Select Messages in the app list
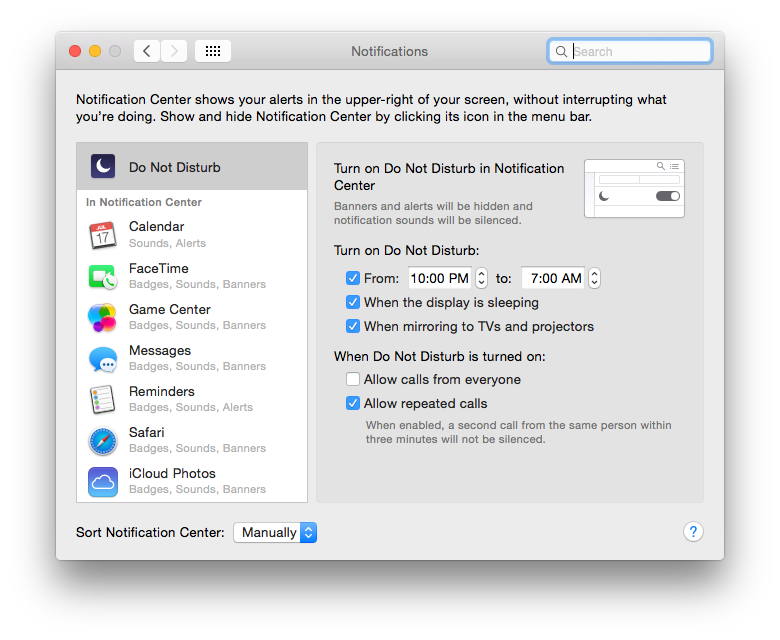 [192, 358]
